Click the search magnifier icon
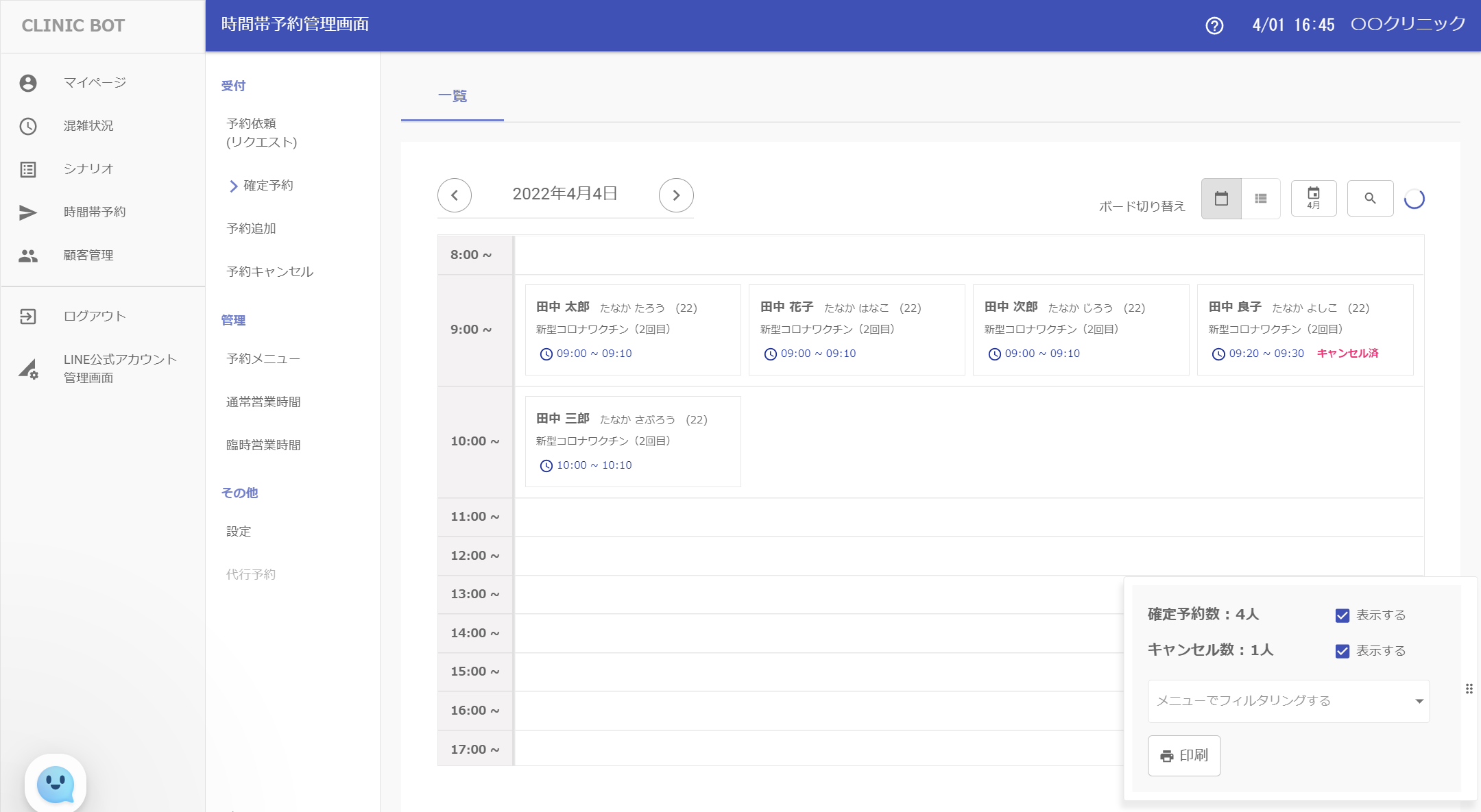Screen dimensions: 1481x812 coord(1370,199)
